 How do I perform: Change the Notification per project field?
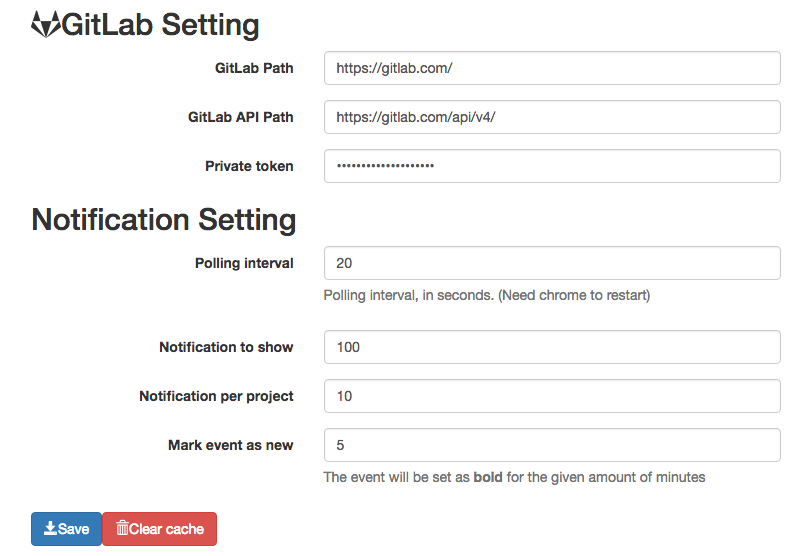click(x=552, y=396)
